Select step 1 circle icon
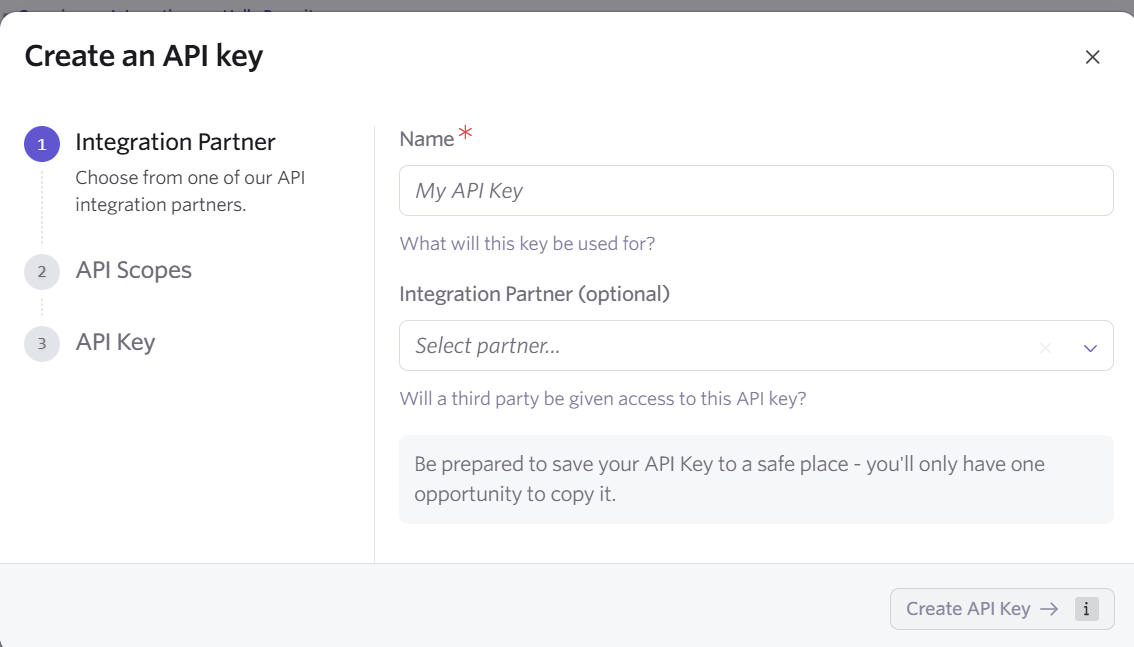 (x=42, y=144)
